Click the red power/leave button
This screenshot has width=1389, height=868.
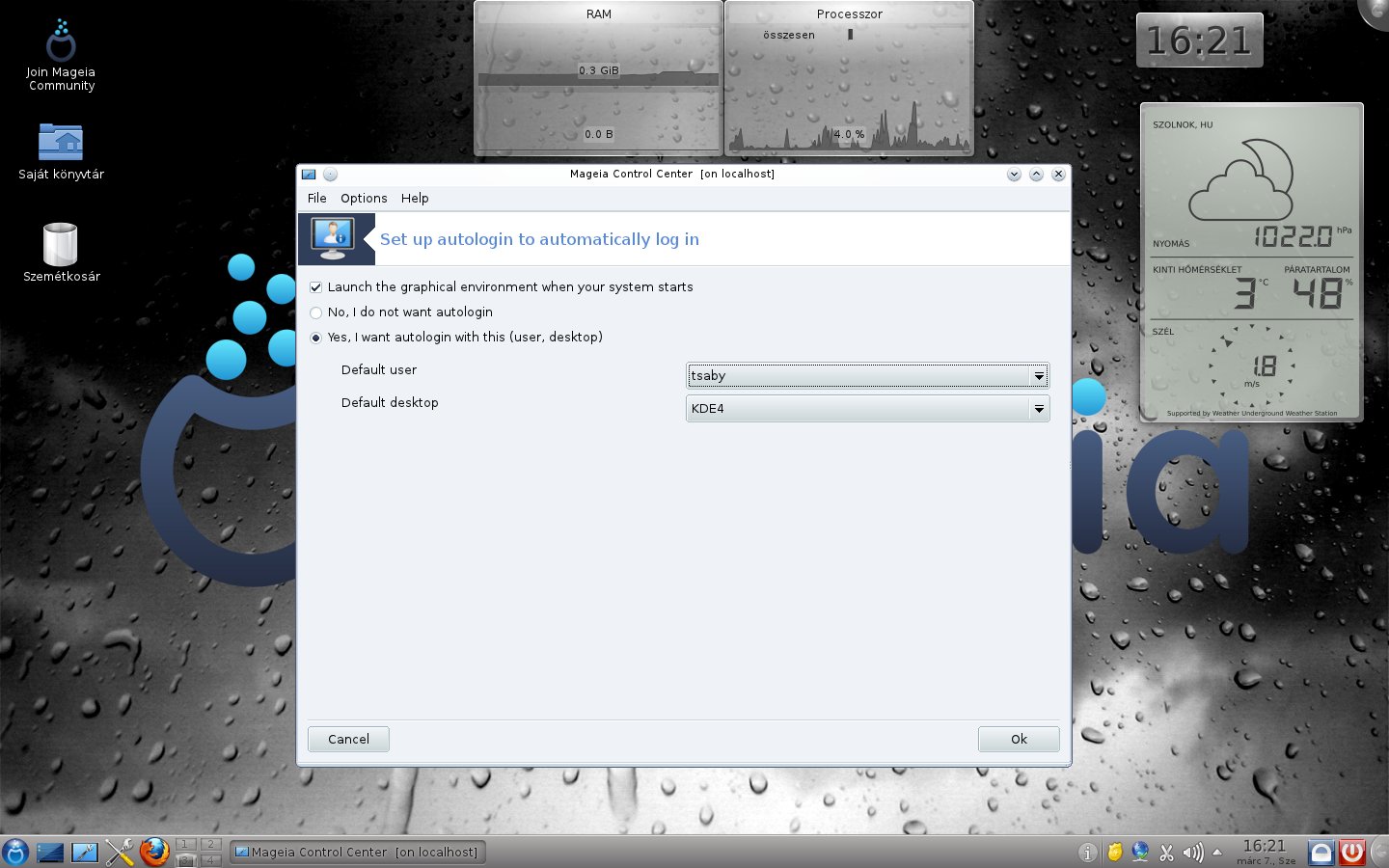point(1352,853)
